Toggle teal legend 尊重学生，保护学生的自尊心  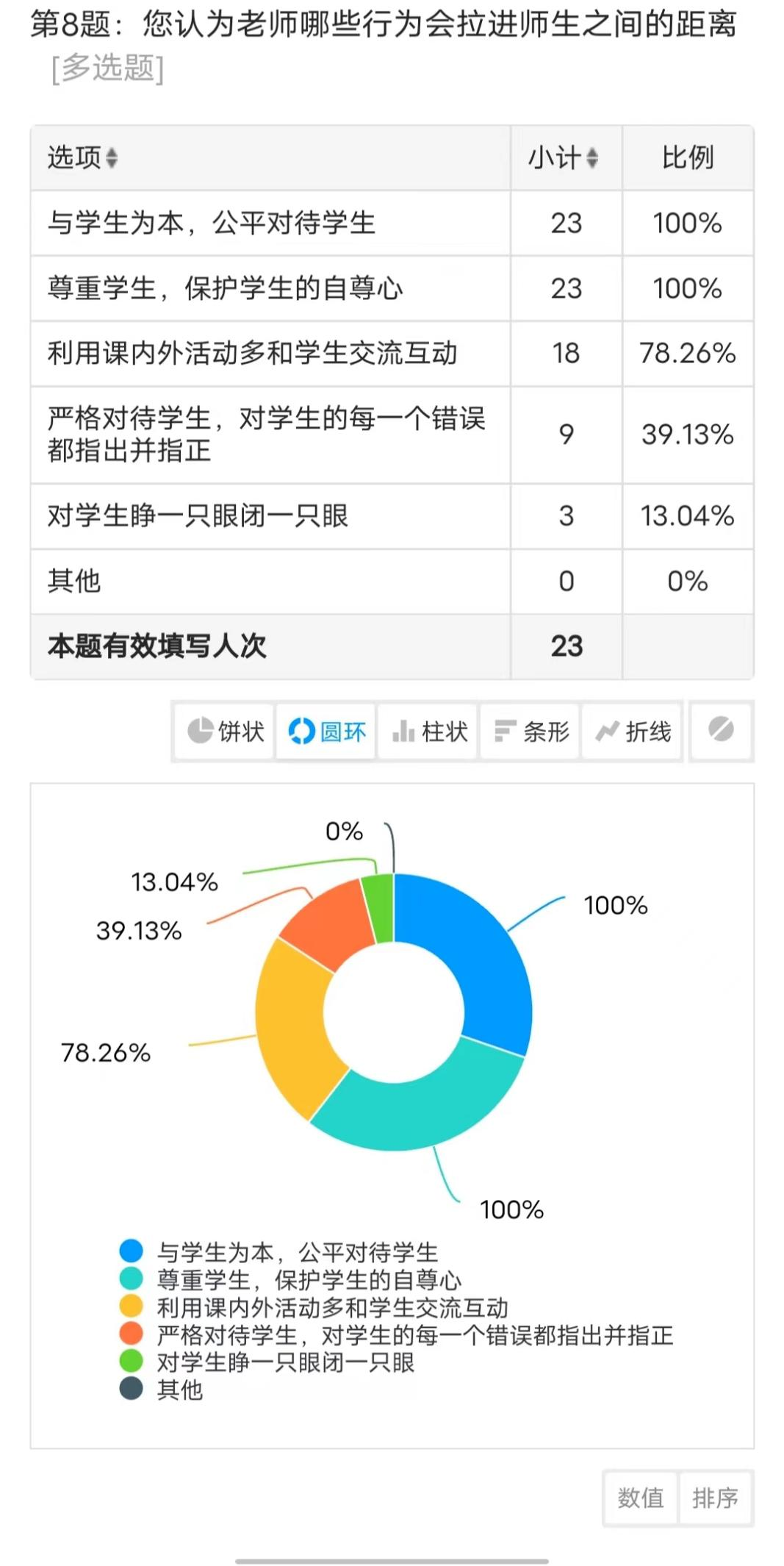pos(290,1279)
